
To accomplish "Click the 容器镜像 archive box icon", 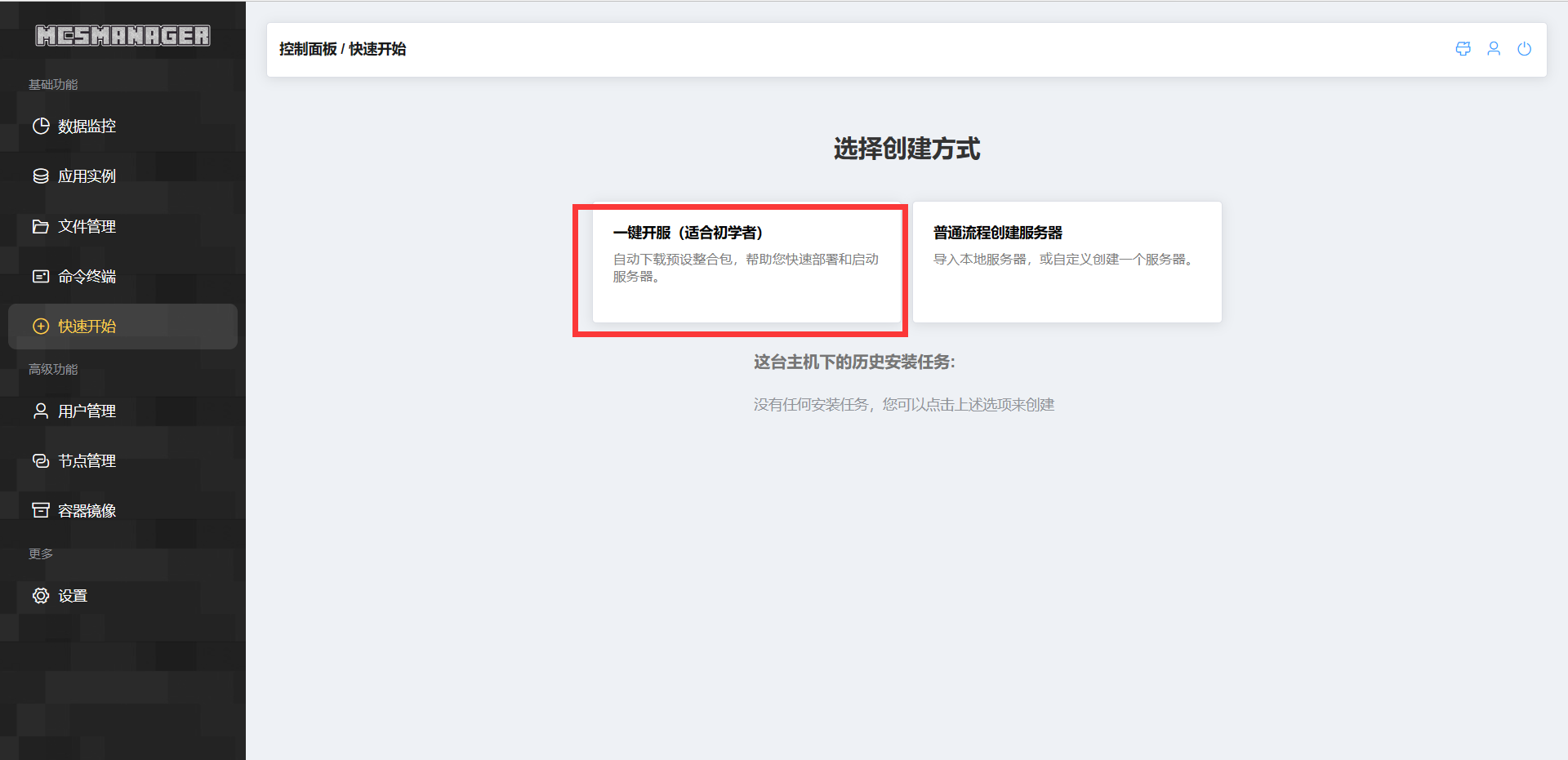I will point(41,510).
